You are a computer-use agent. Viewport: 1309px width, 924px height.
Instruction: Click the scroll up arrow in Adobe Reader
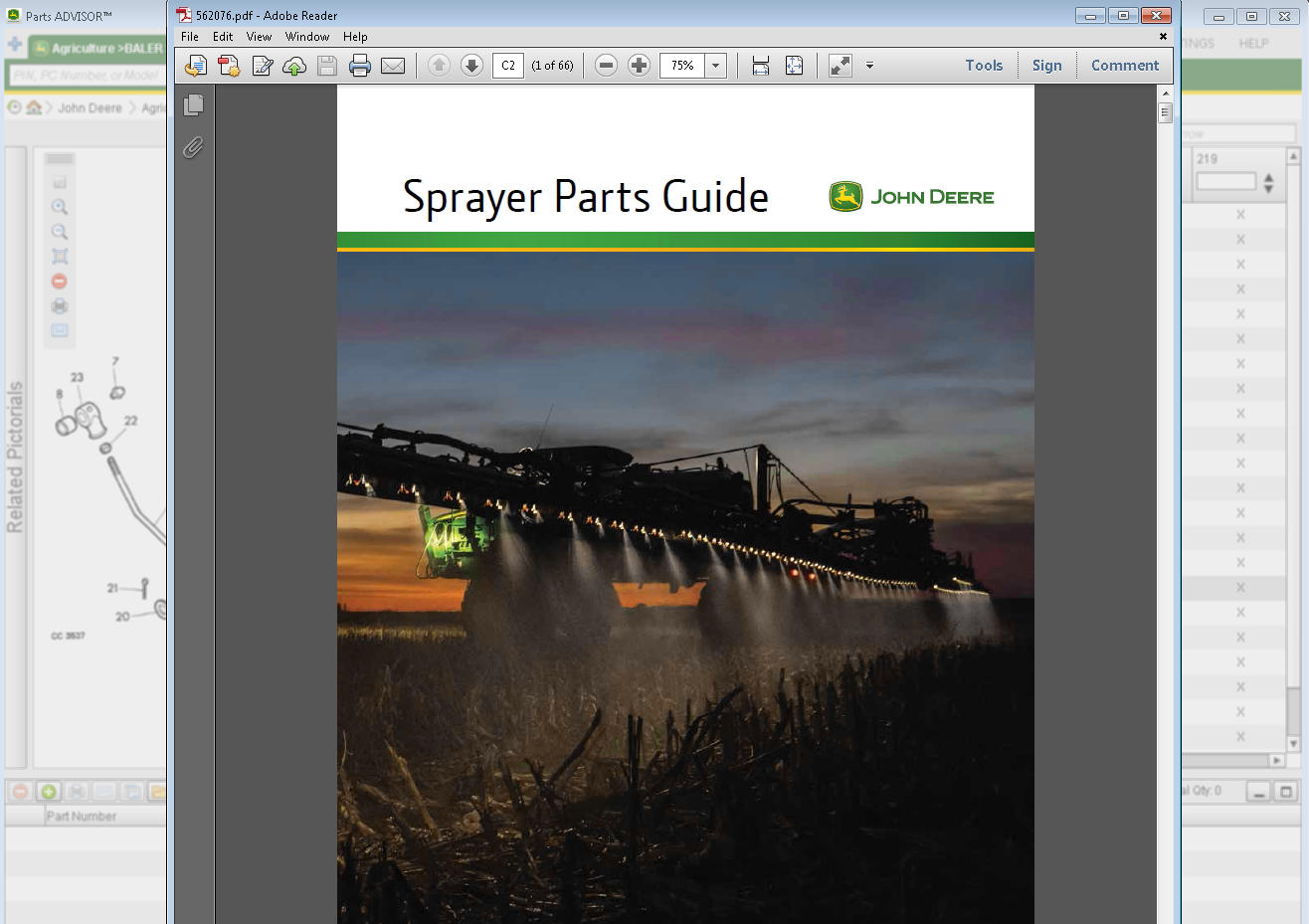[1165, 92]
